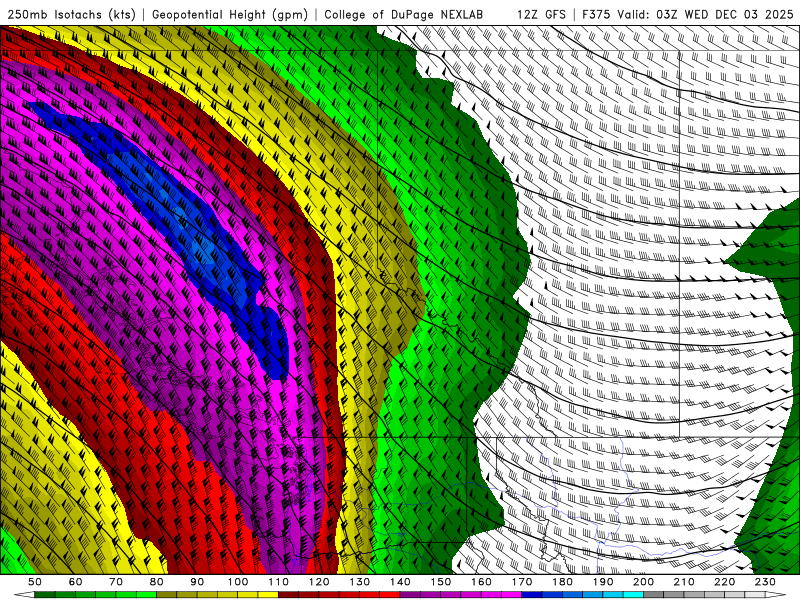Click the brightest yellow segment of the color bar
This screenshot has height=600, width=800.
(268, 594)
